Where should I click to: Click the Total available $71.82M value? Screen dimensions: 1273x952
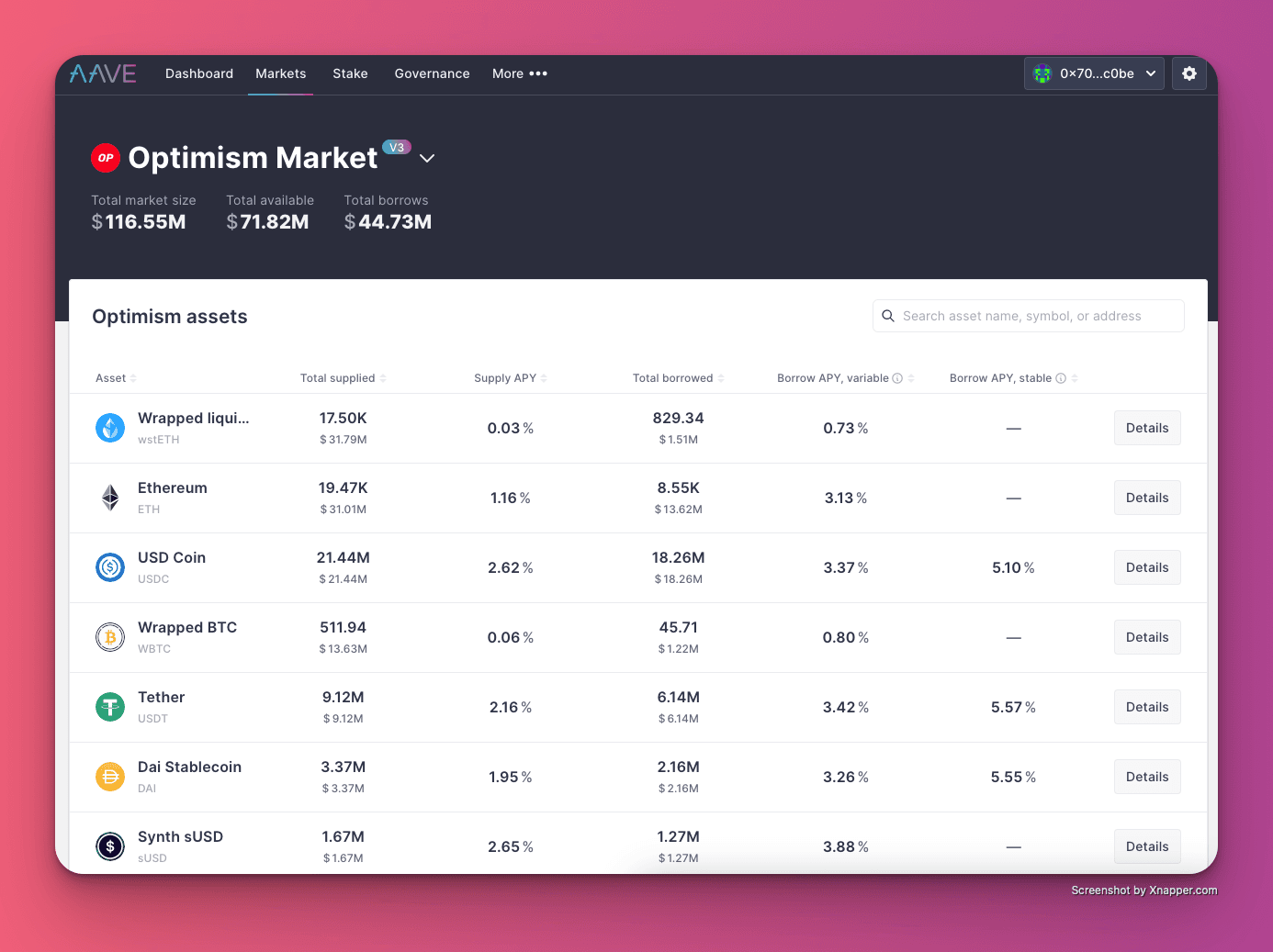pyautogui.click(x=267, y=222)
